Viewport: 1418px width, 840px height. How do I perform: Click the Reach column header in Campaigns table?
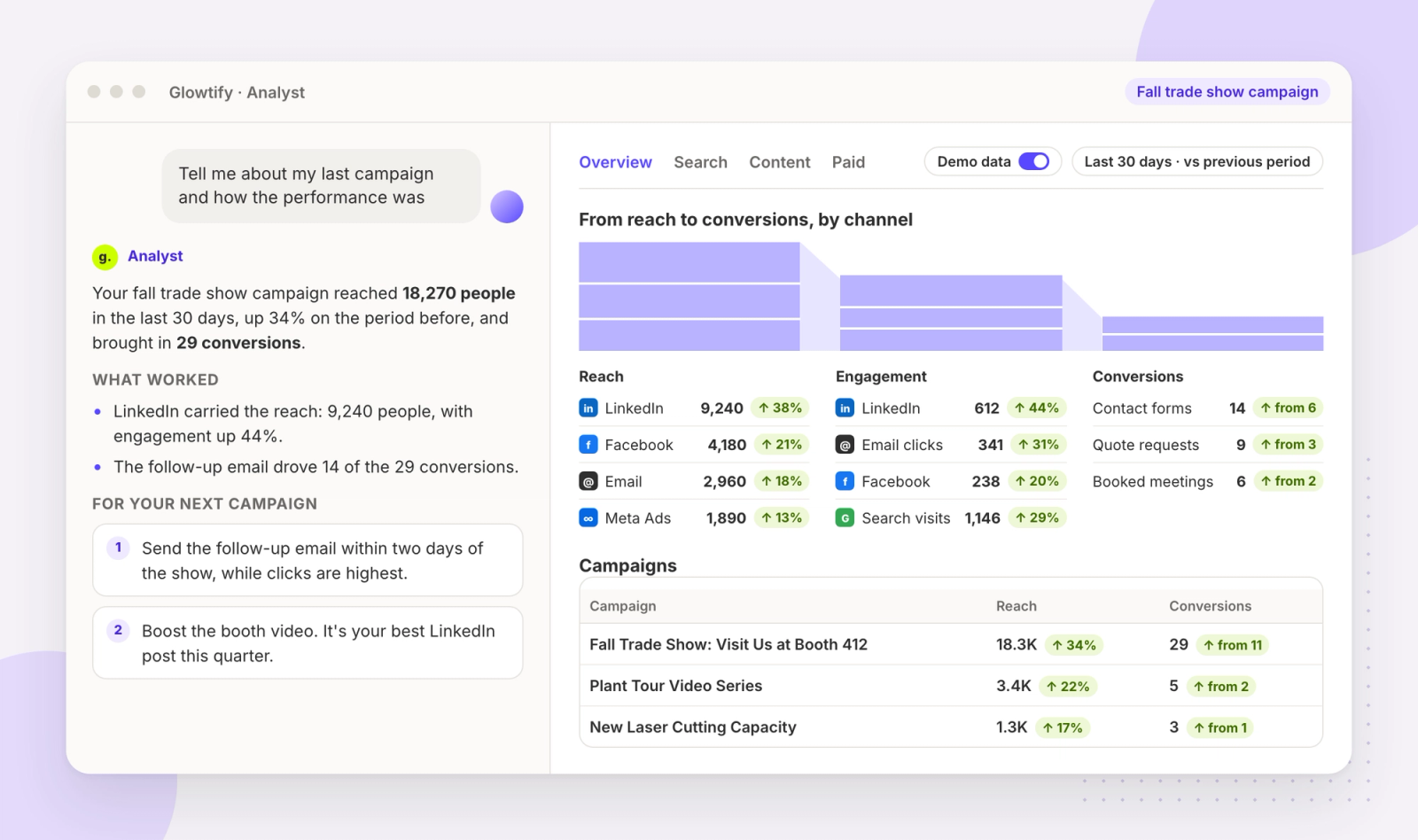[x=1016, y=606]
